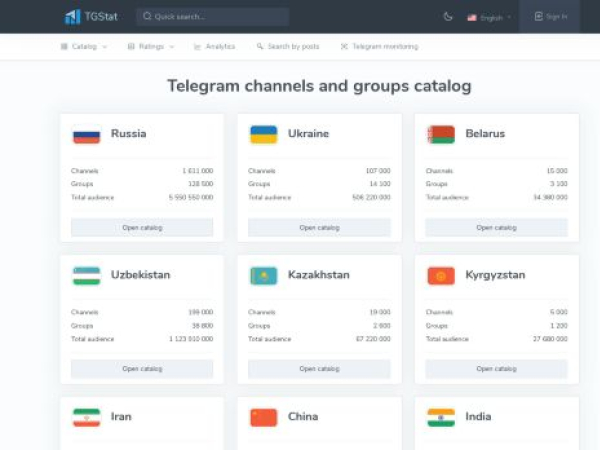Select the Kazakhstan heading
Image resolution: width=600 pixels, height=450 pixels.
(x=319, y=275)
